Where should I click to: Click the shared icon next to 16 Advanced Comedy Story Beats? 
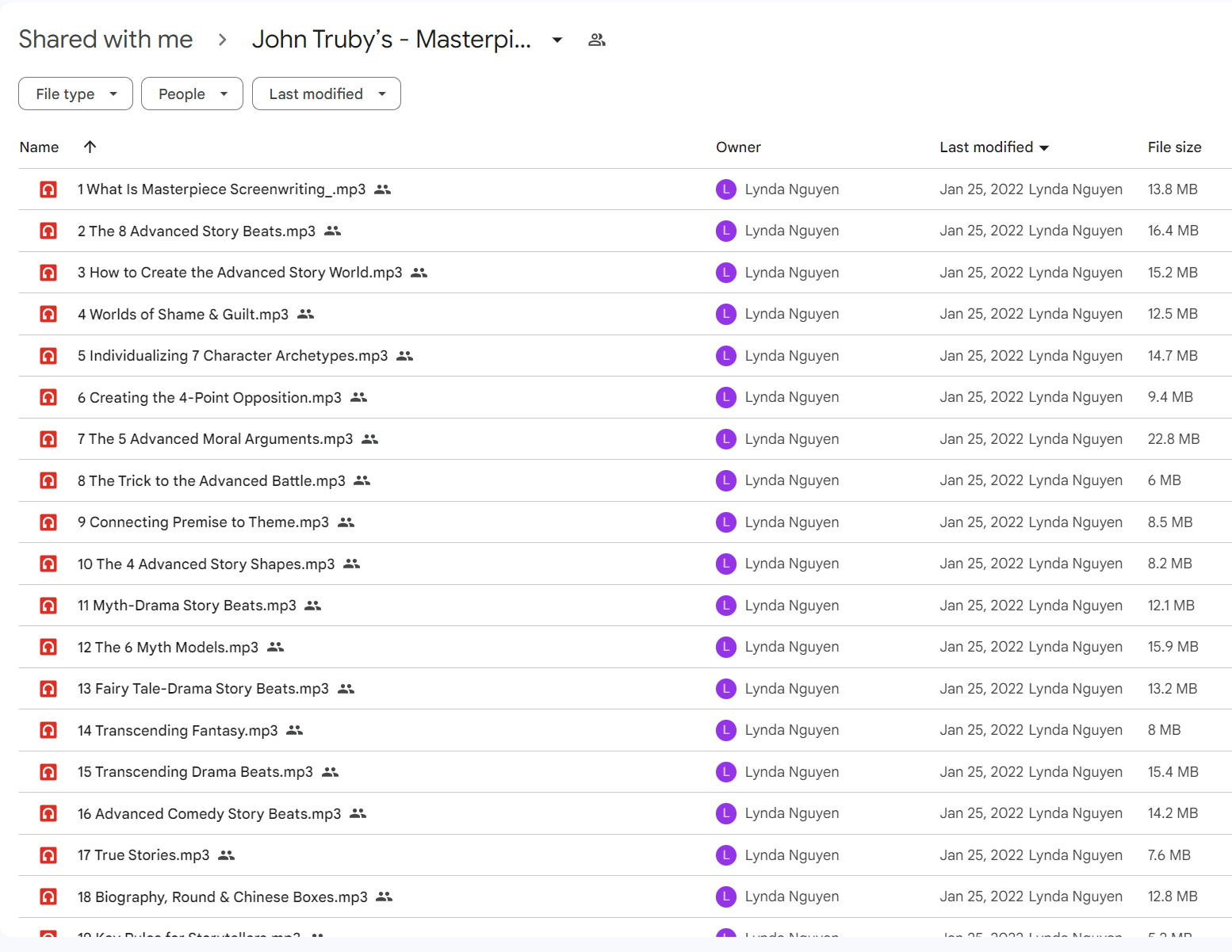pos(358,813)
